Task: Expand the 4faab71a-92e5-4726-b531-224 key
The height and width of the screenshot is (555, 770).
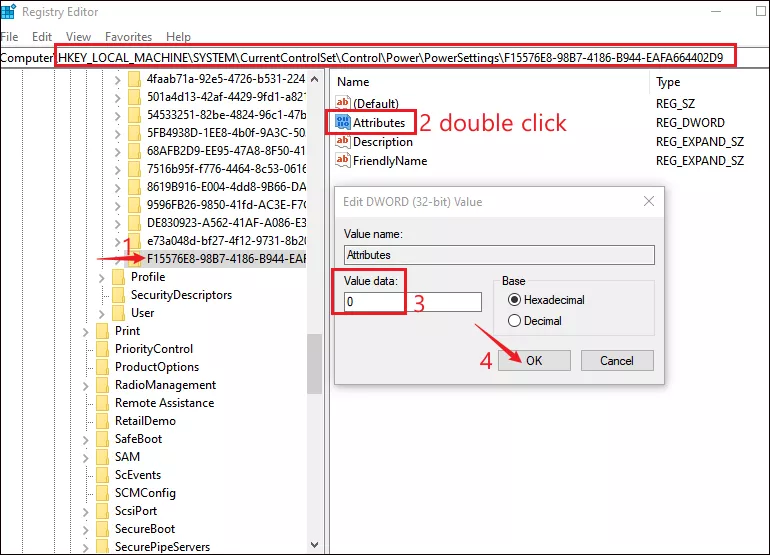Action: coord(117,80)
